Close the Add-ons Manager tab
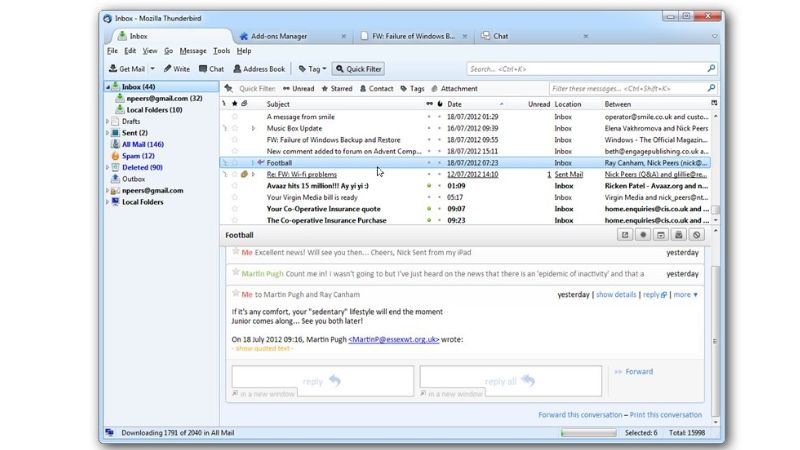This screenshot has height=450, width=800. (x=343, y=36)
